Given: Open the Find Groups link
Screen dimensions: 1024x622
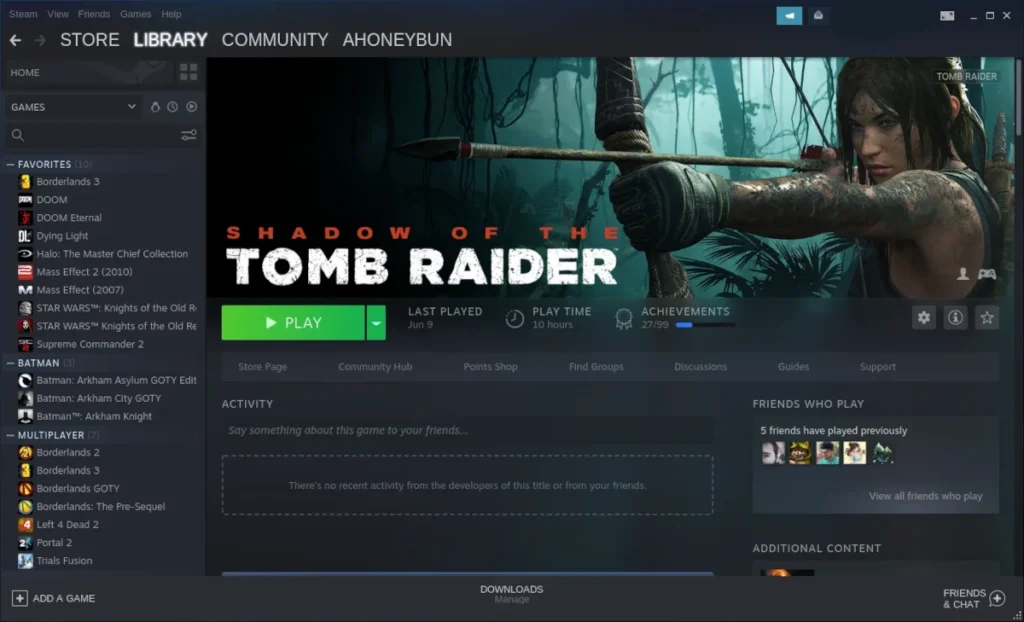Looking at the screenshot, I should [596, 367].
